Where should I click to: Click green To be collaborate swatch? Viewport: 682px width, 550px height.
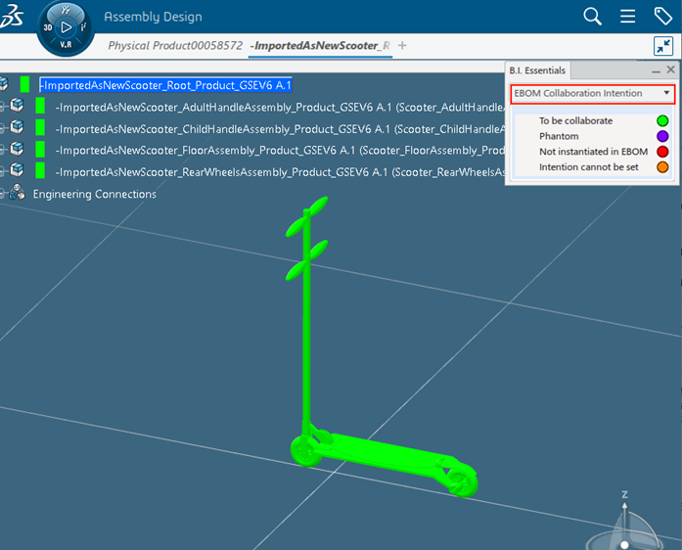tap(662, 121)
